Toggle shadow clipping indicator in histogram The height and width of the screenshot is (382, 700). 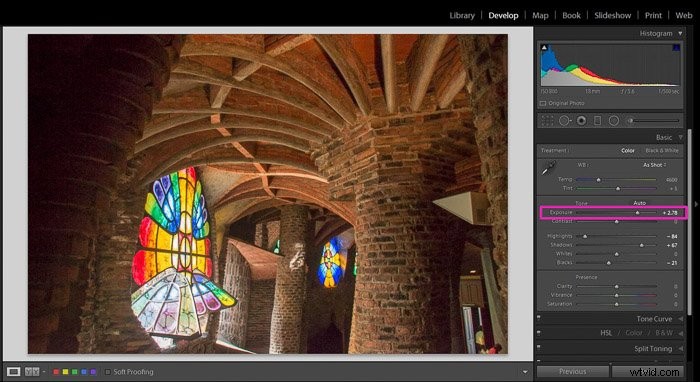click(x=544, y=47)
